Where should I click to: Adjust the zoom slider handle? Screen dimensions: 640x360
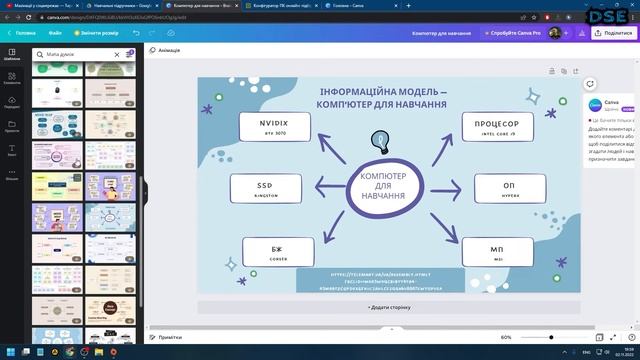click(551, 337)
